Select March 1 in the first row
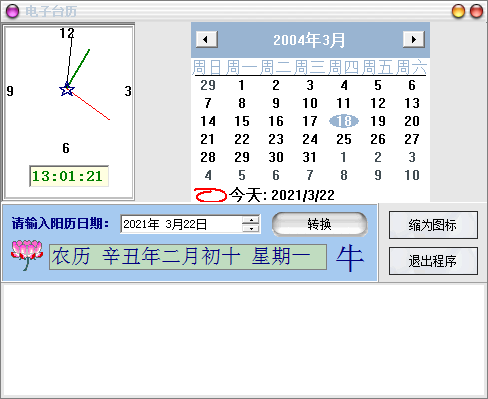The image size is (488, 399). tap(242, 85)
